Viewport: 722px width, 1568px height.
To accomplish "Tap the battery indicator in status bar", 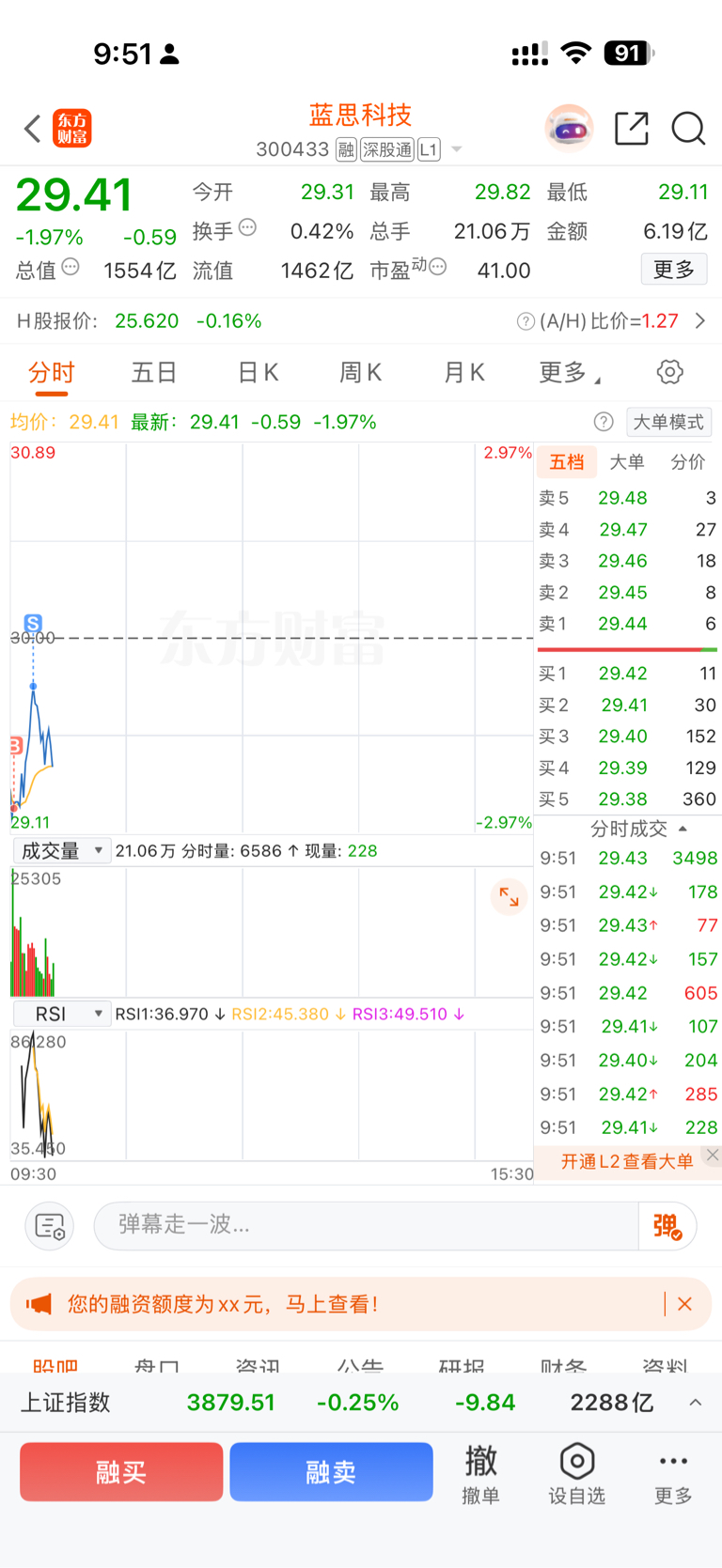I will pyautogui.click(x=629, y=53).
